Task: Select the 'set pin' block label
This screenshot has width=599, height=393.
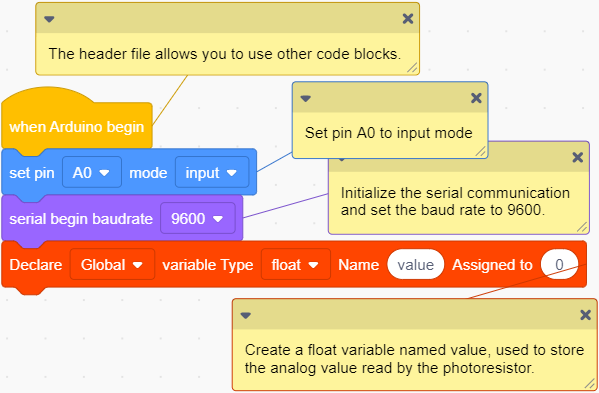Action: (32, 173)
